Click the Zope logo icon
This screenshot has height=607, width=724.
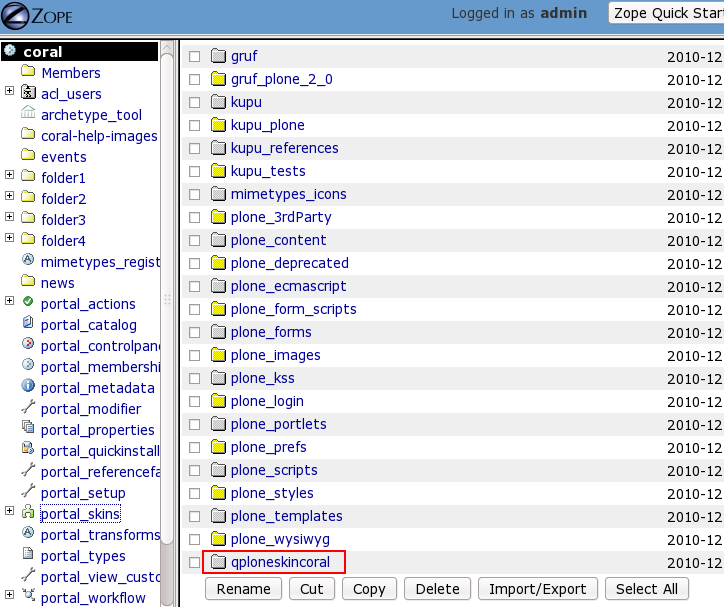point(15,16)
